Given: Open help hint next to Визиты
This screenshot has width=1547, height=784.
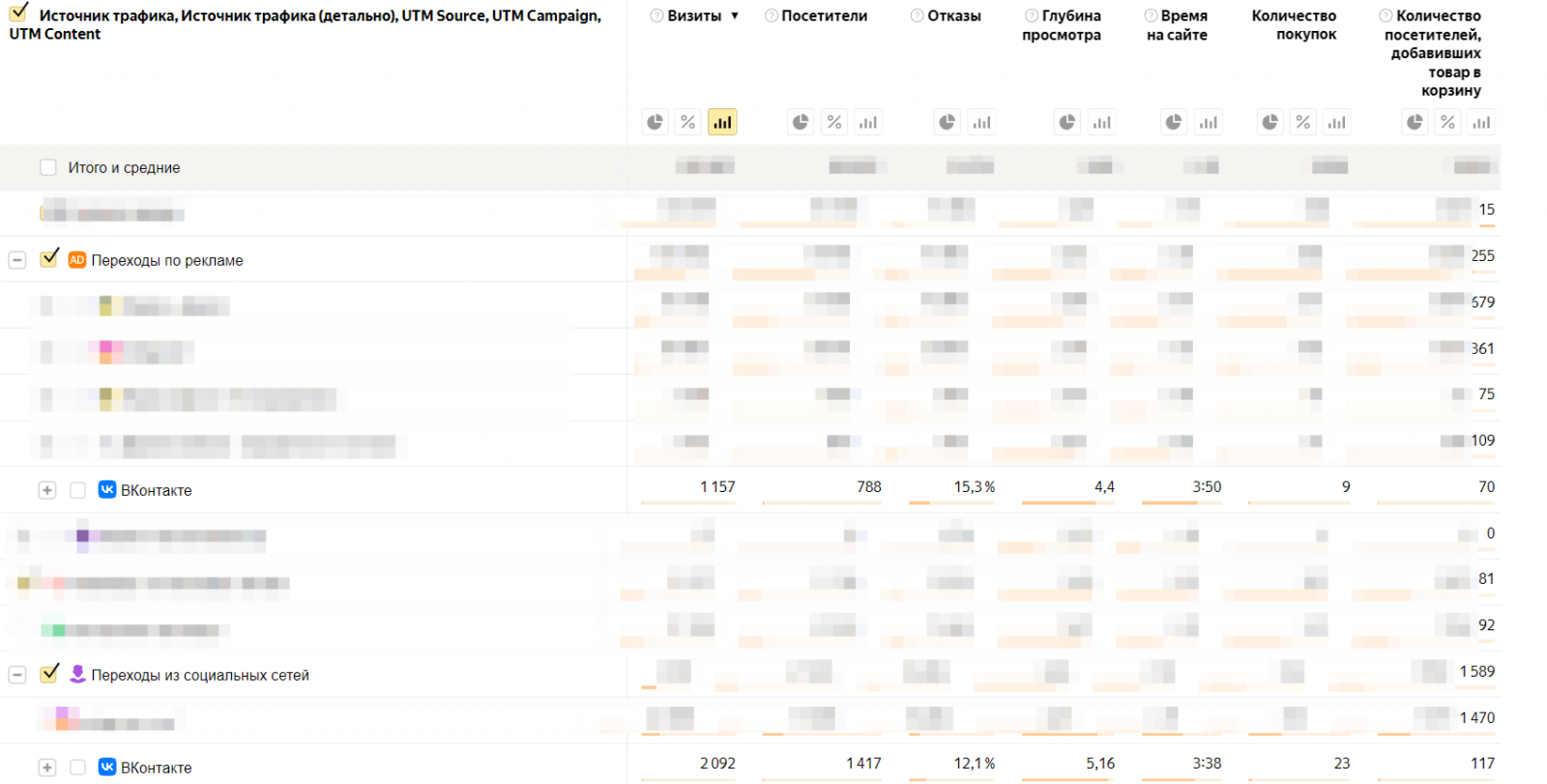Looking at the screenshot, I should coord(657,15).
